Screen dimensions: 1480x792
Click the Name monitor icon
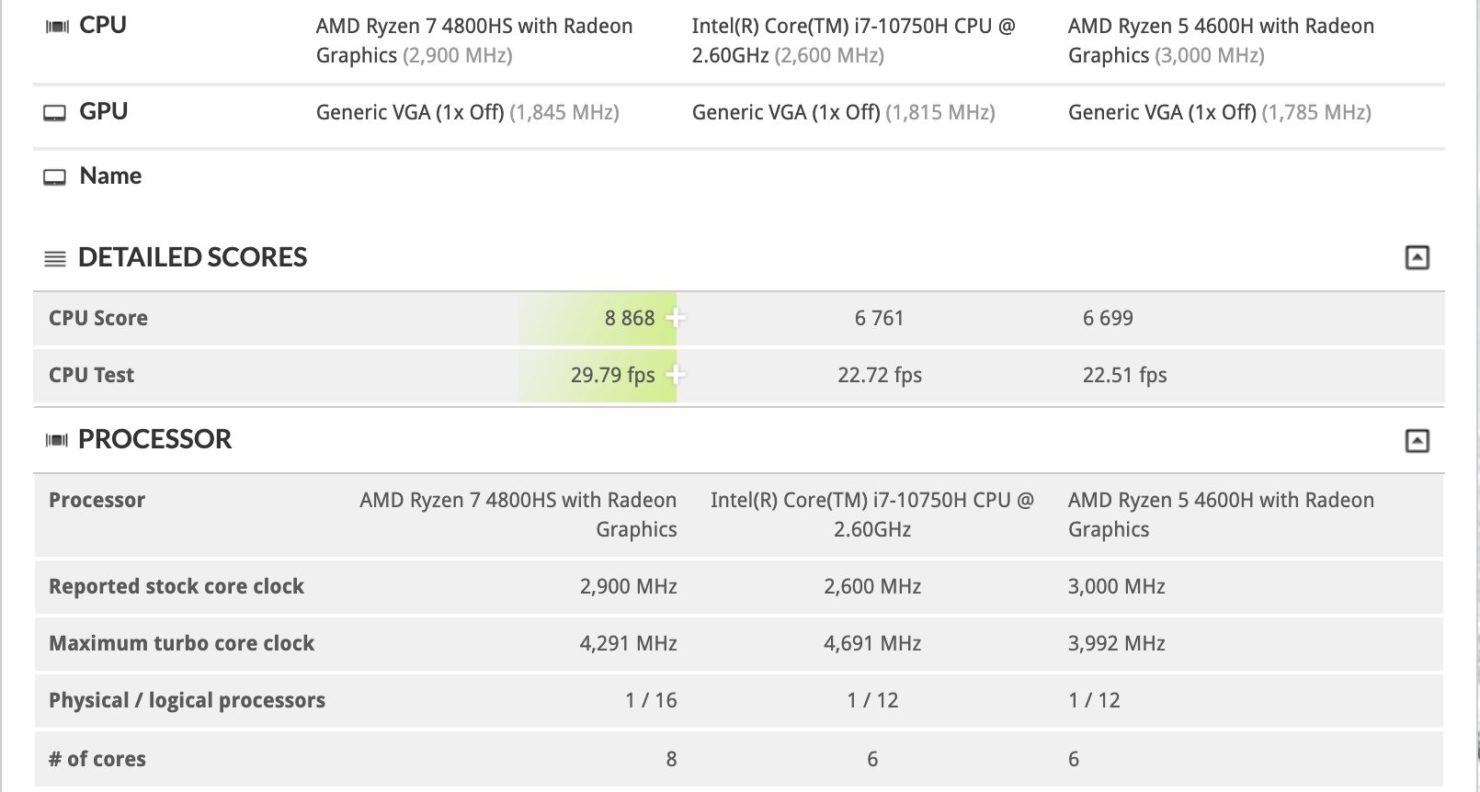click(55, 178)
